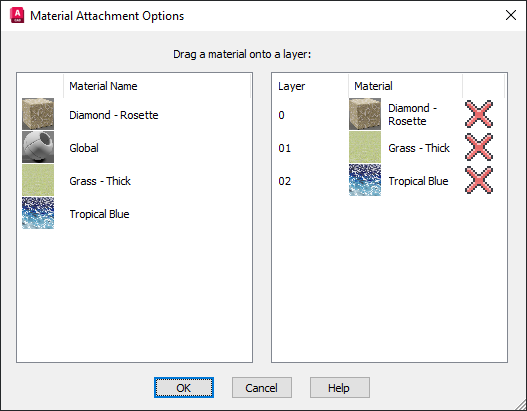
Task: Close the Material Attachment Options dialog
Action: 511,15
